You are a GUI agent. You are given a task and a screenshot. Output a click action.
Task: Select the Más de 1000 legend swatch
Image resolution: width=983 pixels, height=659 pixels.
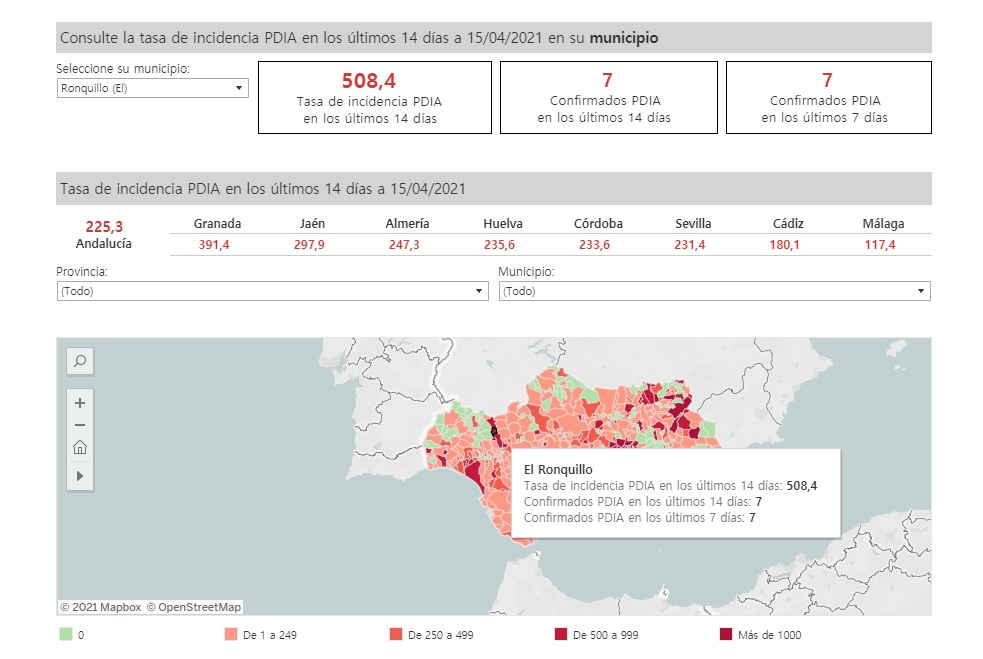(x=726, y=635)
